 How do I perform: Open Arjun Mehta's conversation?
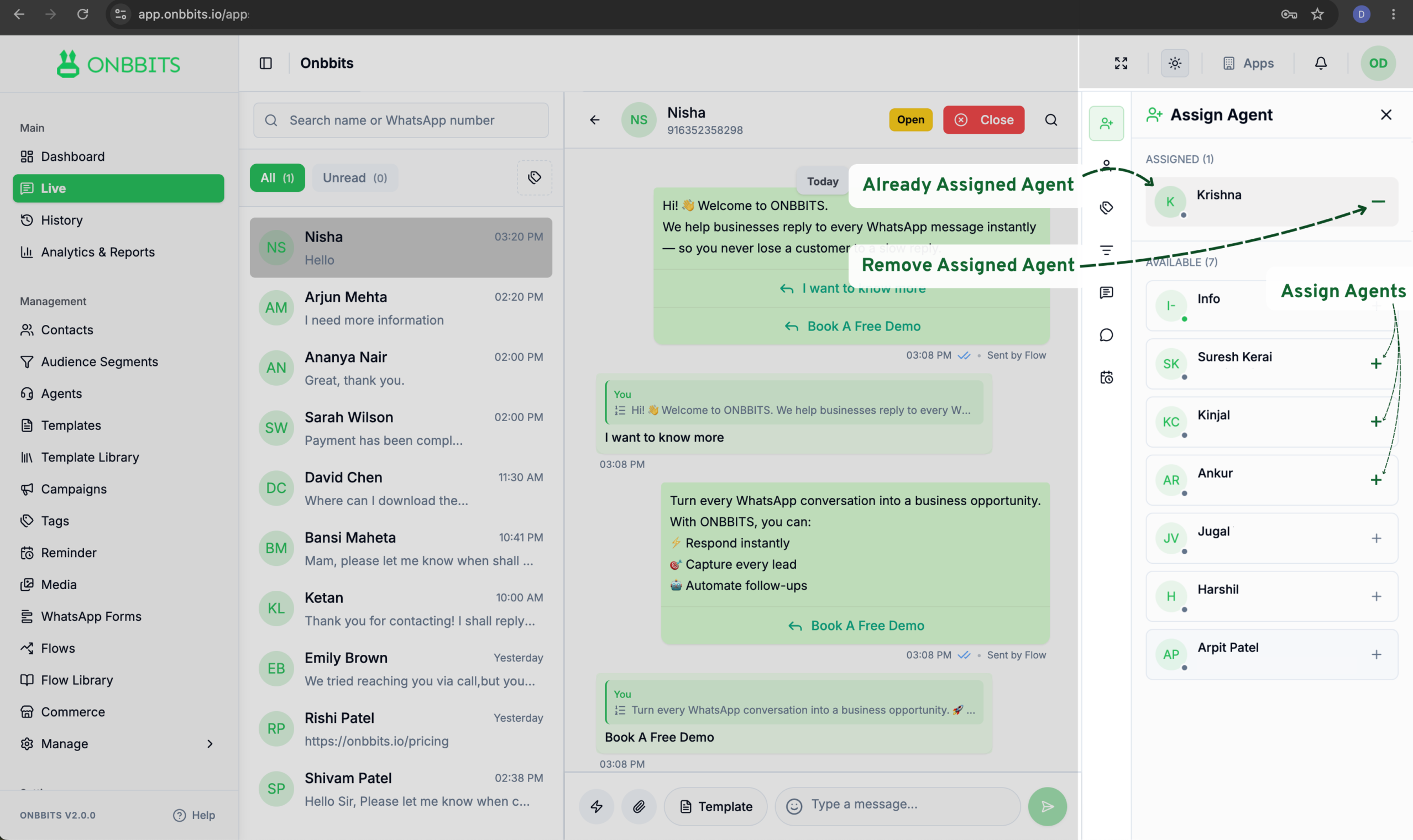401,308
